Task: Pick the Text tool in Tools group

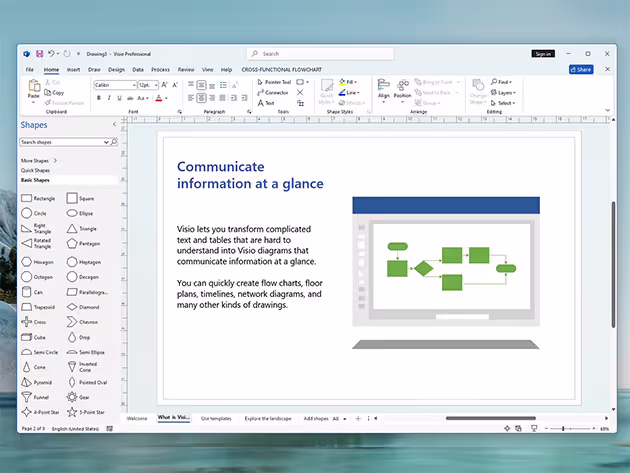Action: 266,103
